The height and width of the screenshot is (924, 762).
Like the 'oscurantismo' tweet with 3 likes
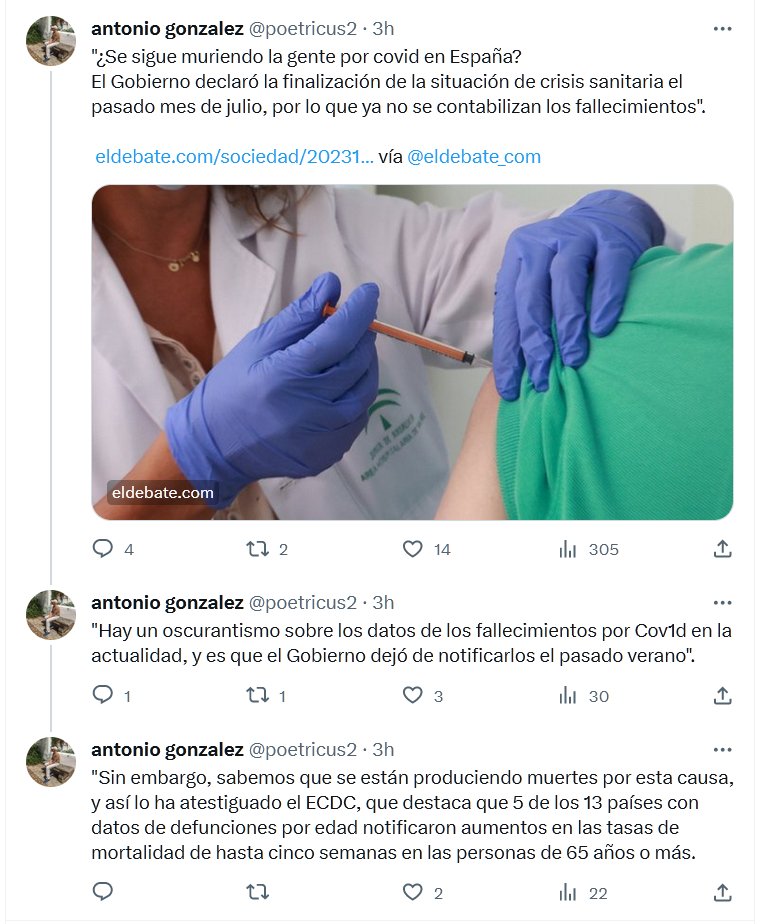tap(412, 696)
